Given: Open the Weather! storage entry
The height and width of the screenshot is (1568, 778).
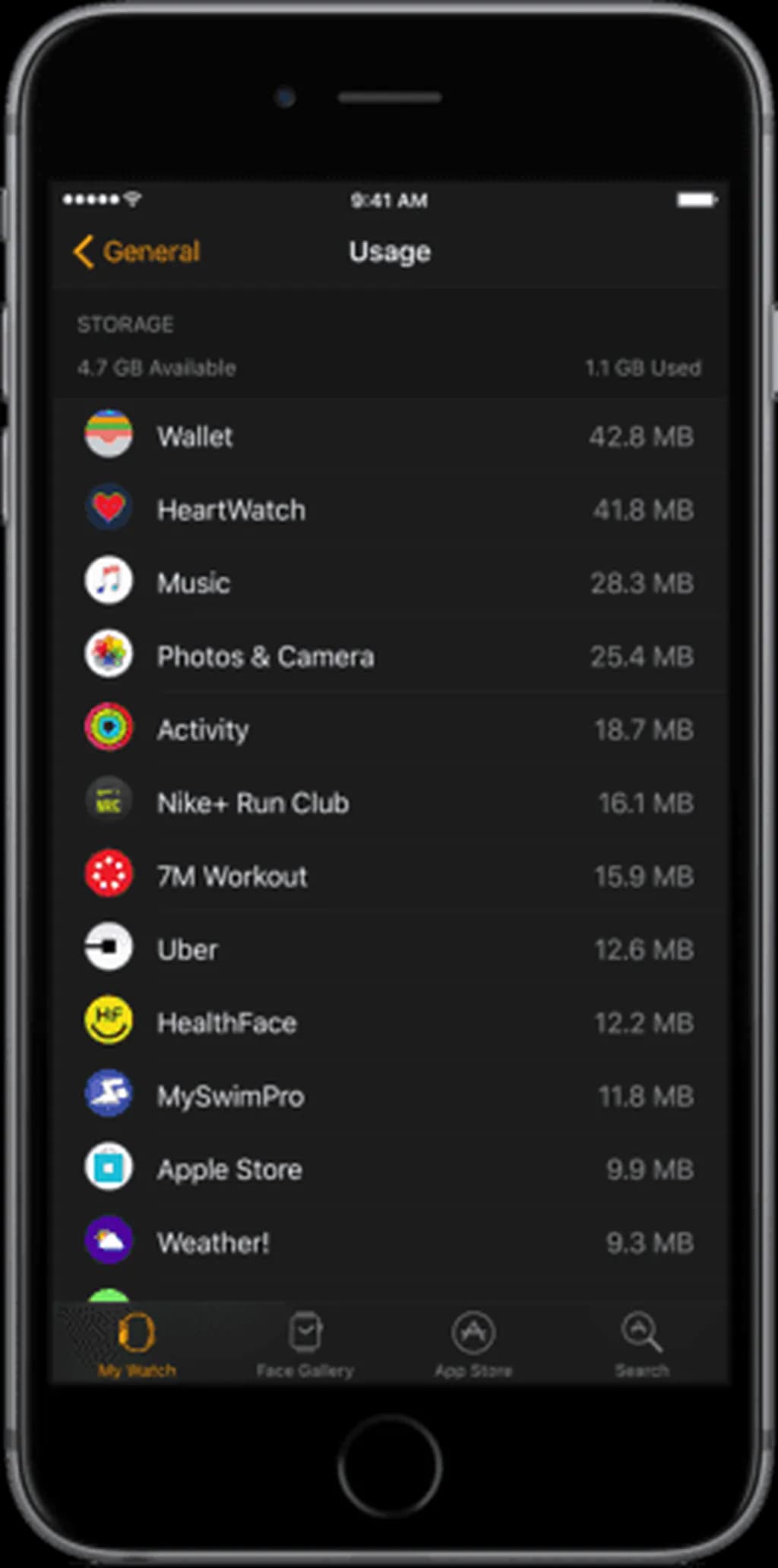Looking at the screenshot, I should coord(213,1243).
